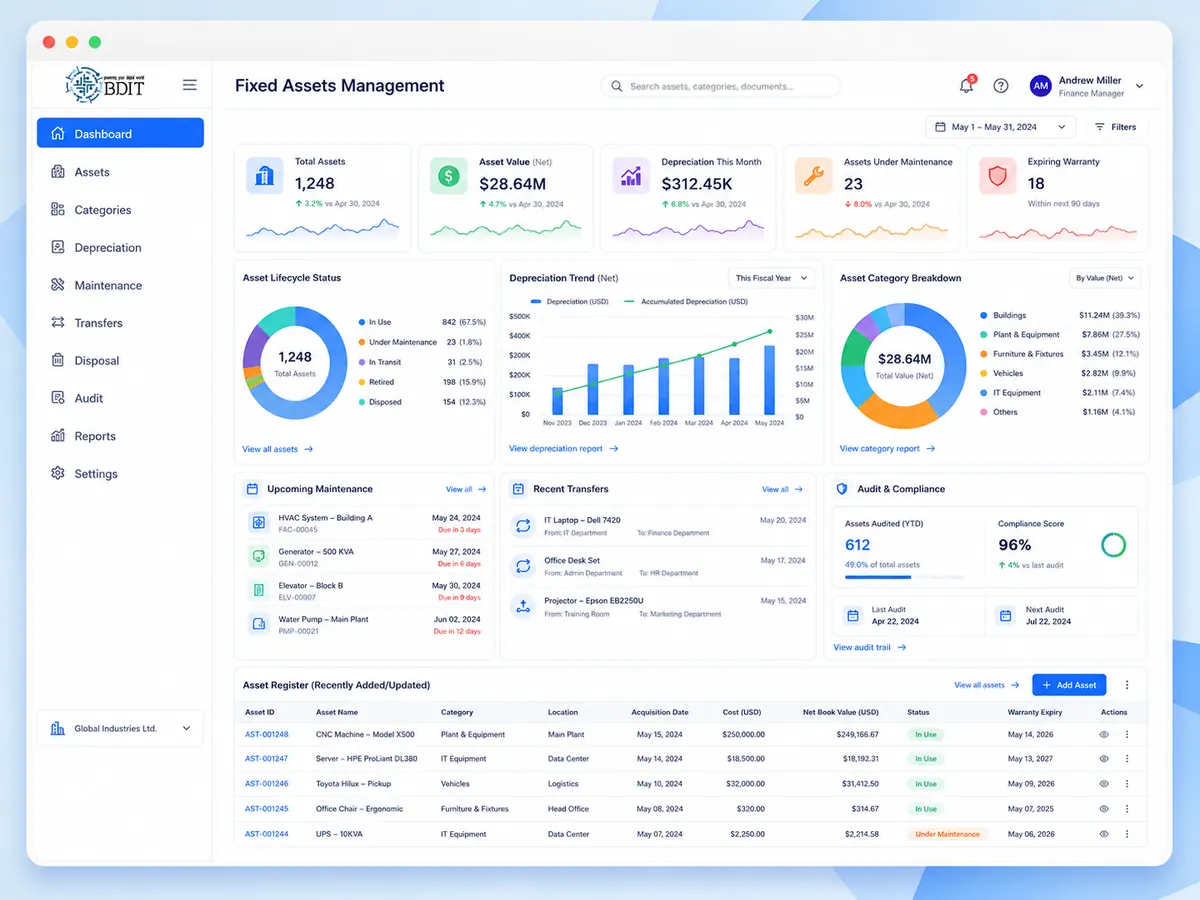Open the Filters button
Image resolution: width=1200 pixels, height=900 pixels.
coord(1116,127)
